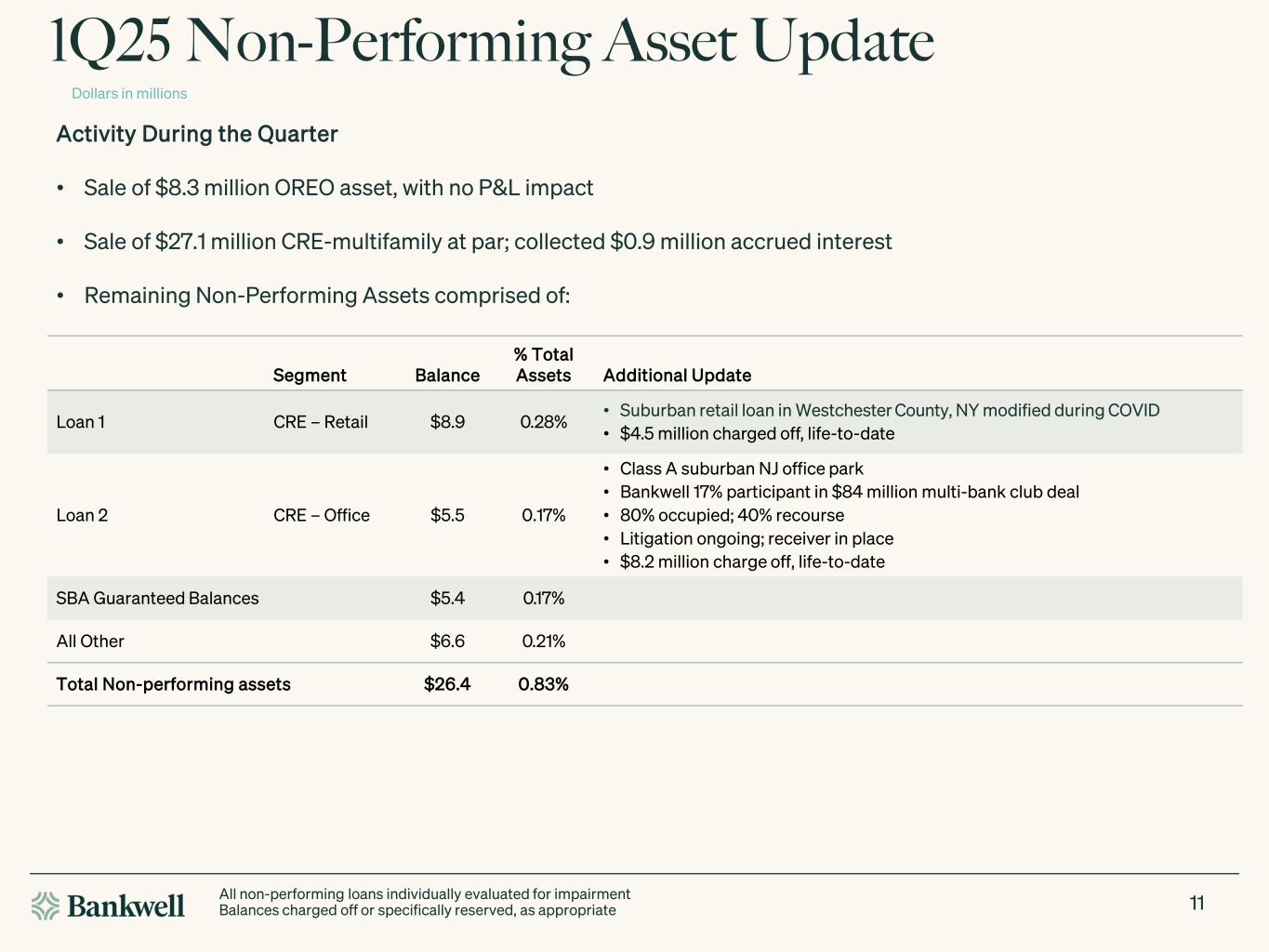Click the % Total Assets column header

point(544,364)
